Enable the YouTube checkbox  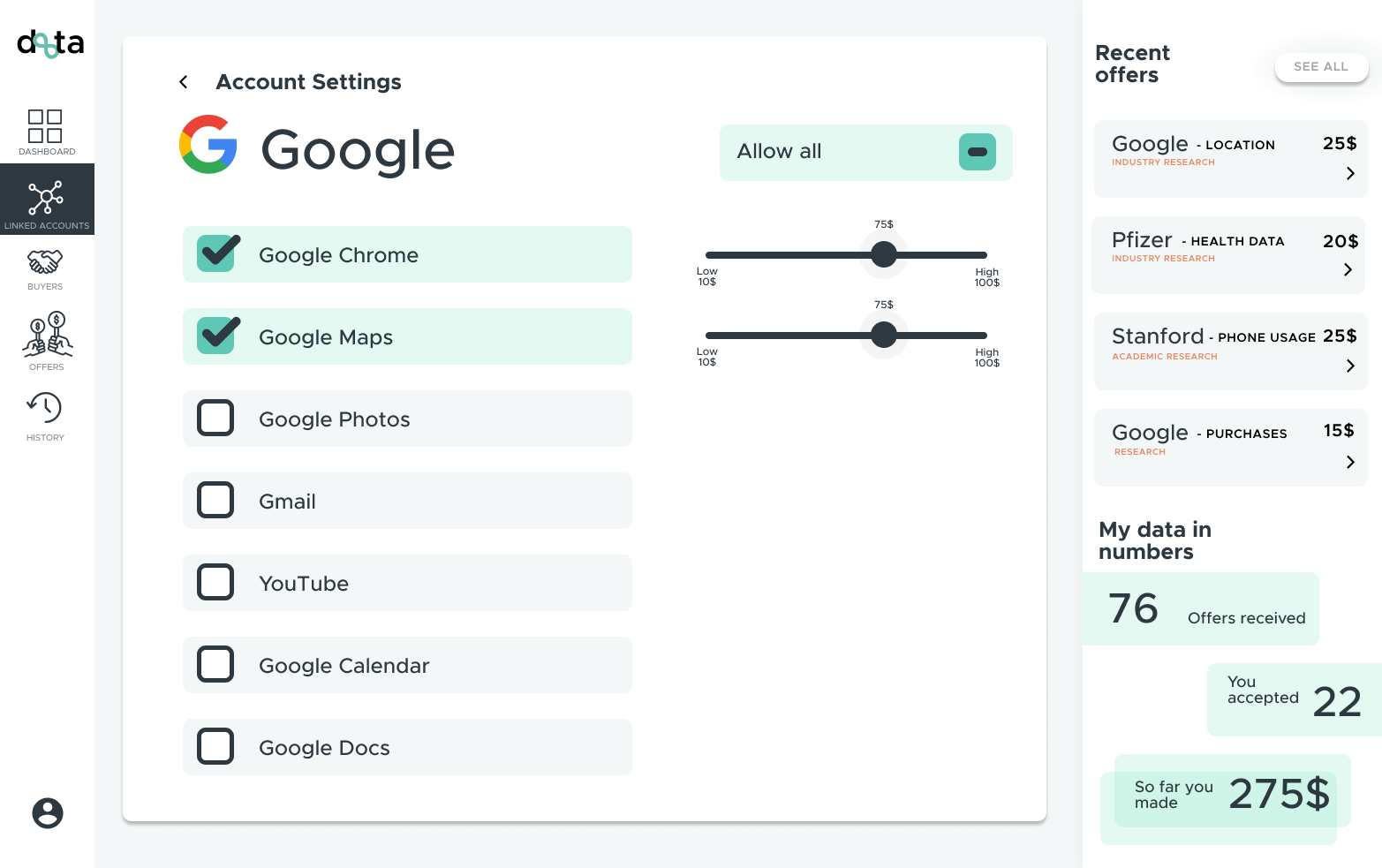point(215,583)
